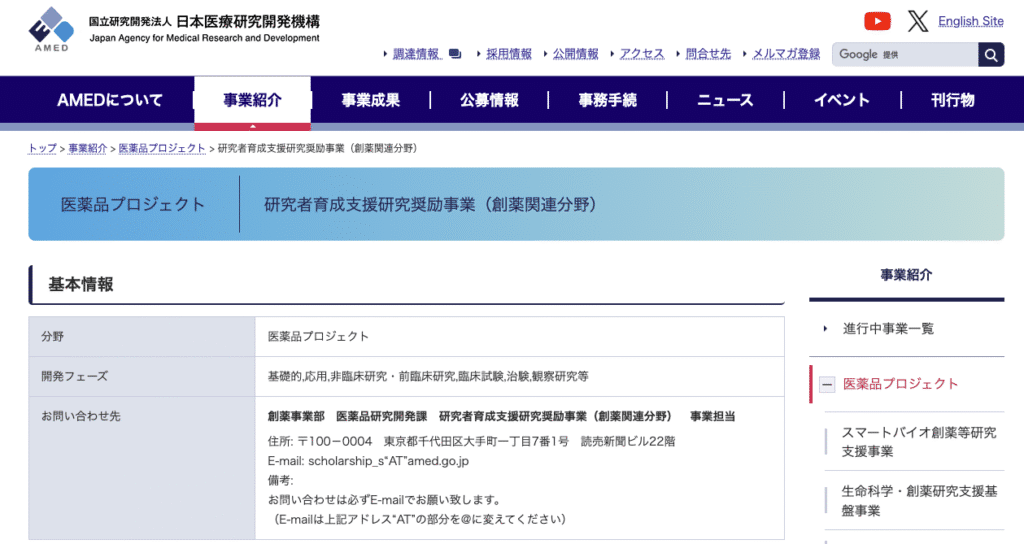1024x544 pixels.
Task: Select 公募情報 in main navigation
Action: point(489,100)
